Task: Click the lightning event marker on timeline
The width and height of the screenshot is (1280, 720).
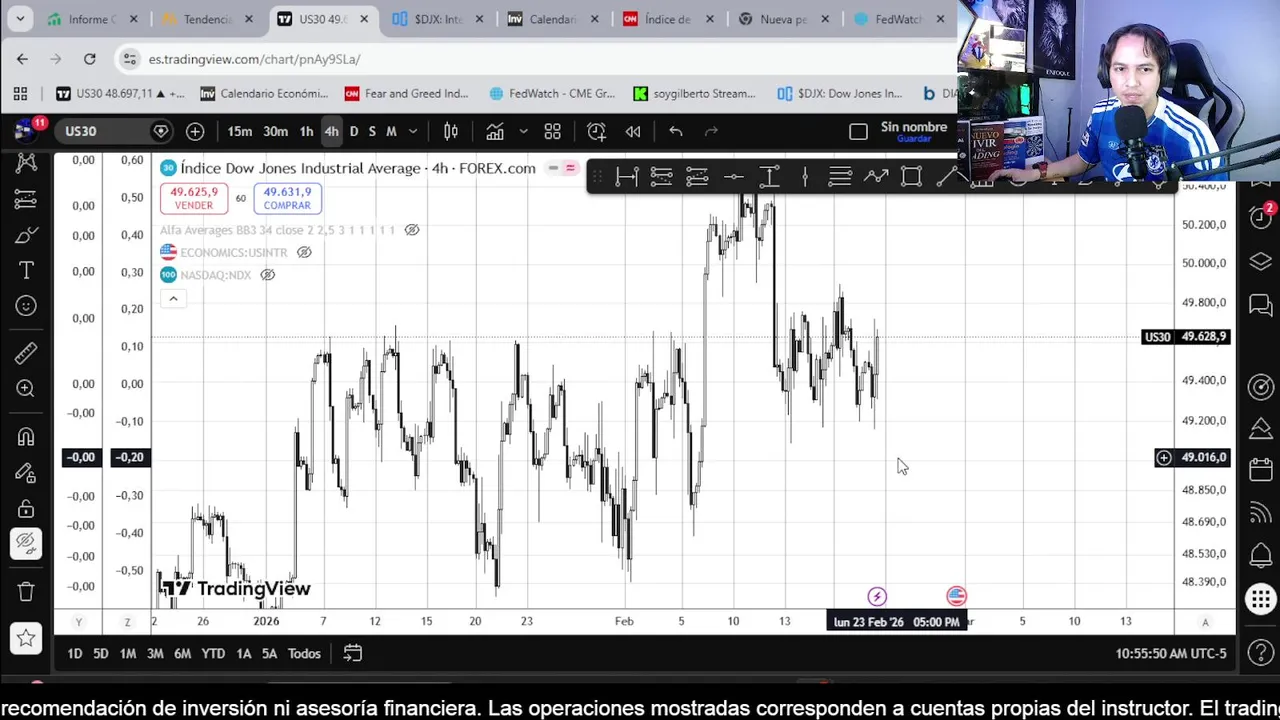Action: pos(877,596)
